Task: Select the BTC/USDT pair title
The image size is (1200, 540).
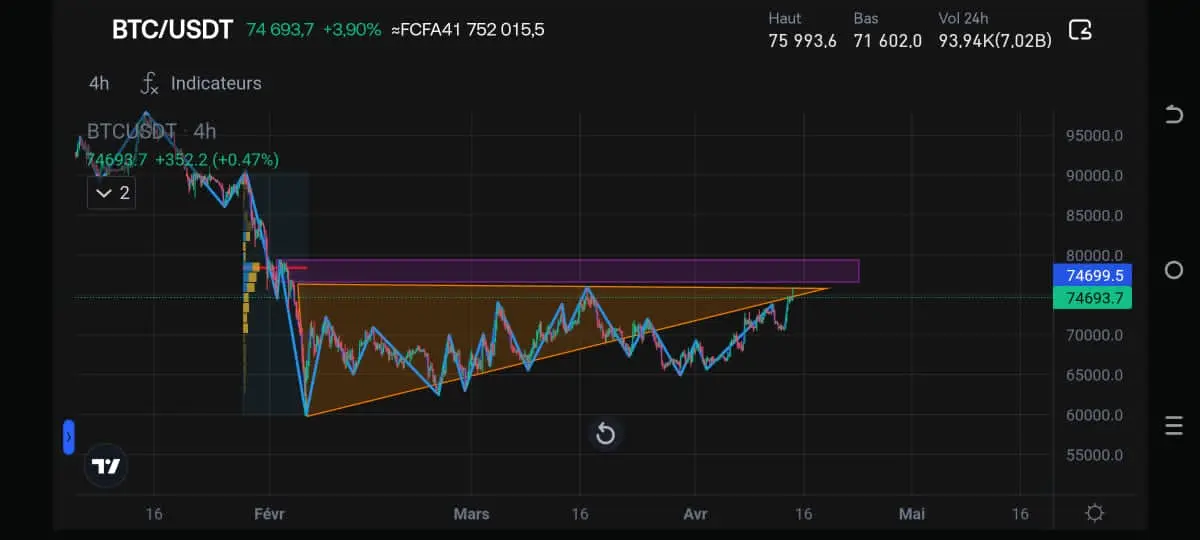Action: point(172,29)
